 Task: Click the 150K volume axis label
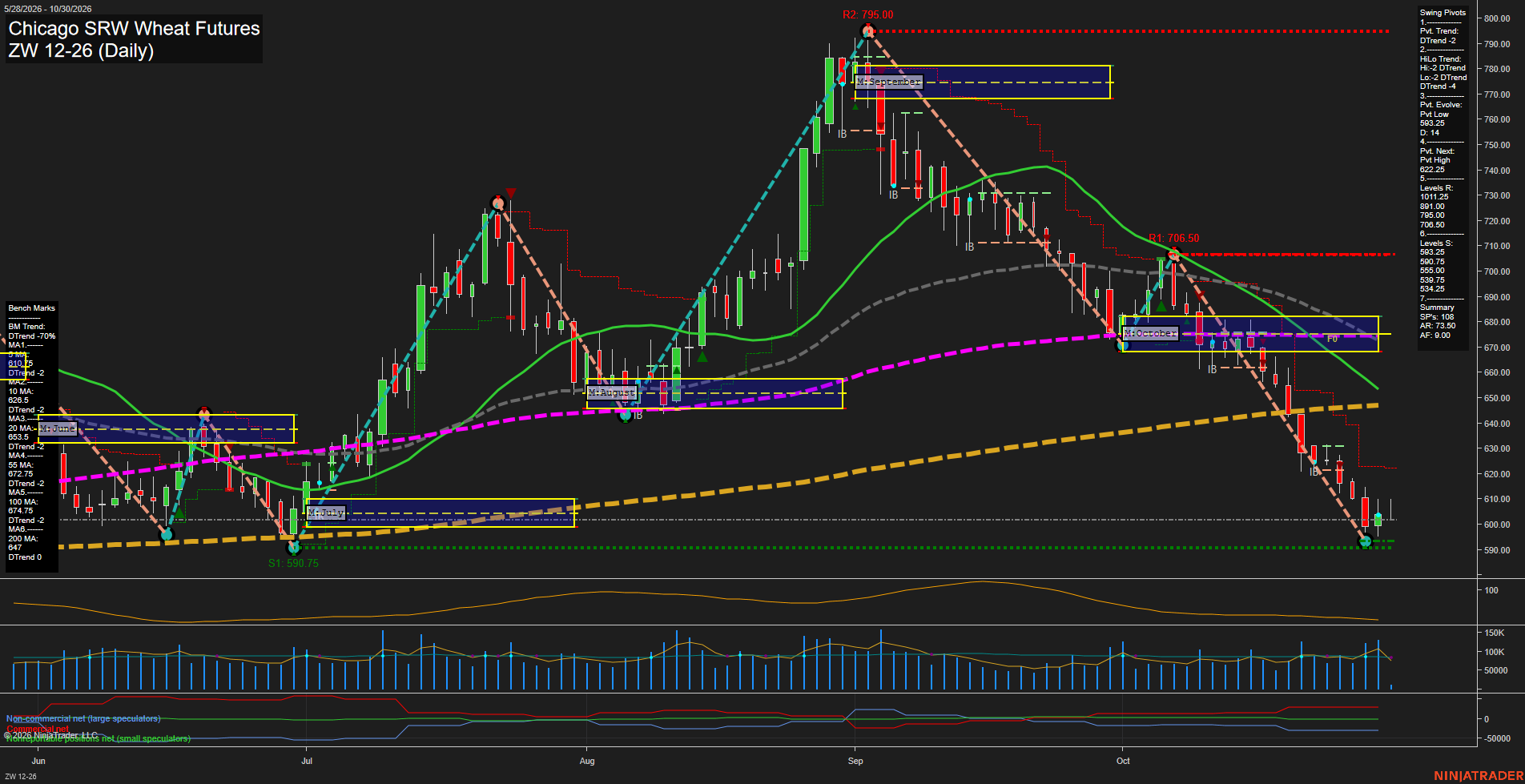(1495, 633)
